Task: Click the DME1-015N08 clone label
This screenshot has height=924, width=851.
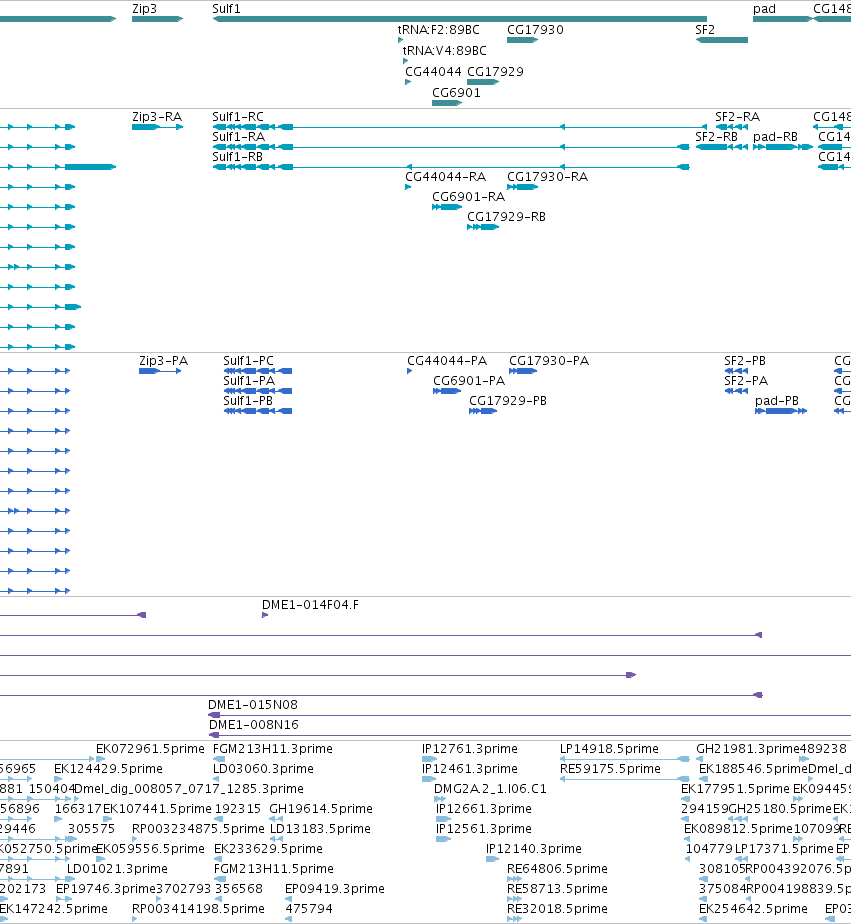Action: tap(253, 705)
